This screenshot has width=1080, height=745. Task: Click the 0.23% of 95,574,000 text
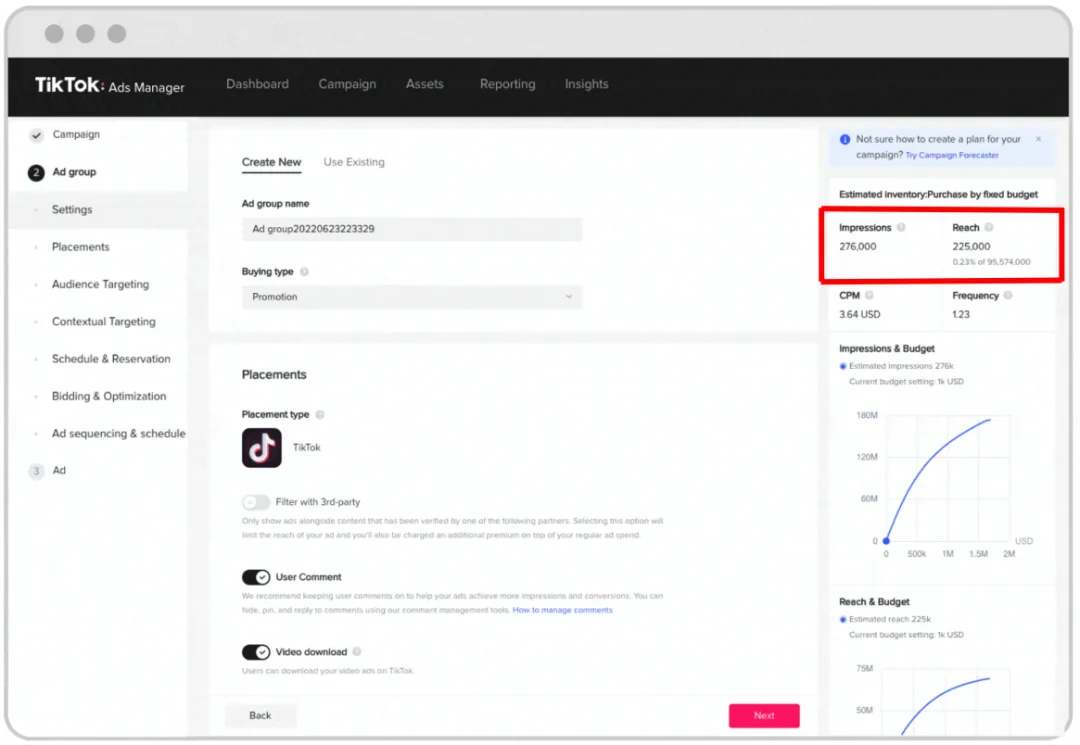[x=992, y=262]
